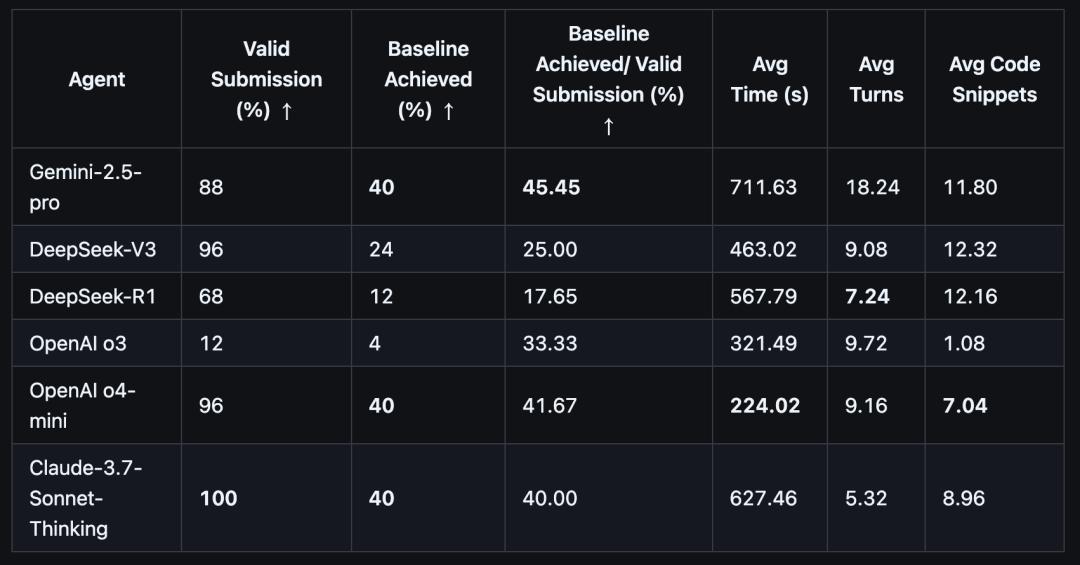Click the Gemini-2.5-pro agent name
1080x565 pixels.
coord(85,187)
